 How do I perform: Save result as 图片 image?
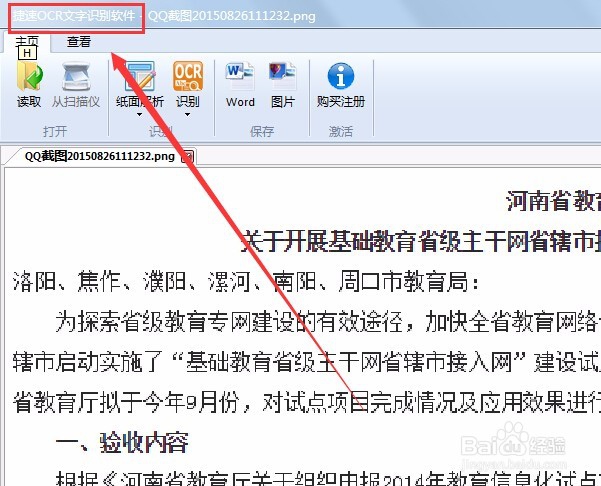tap(283, 85)
